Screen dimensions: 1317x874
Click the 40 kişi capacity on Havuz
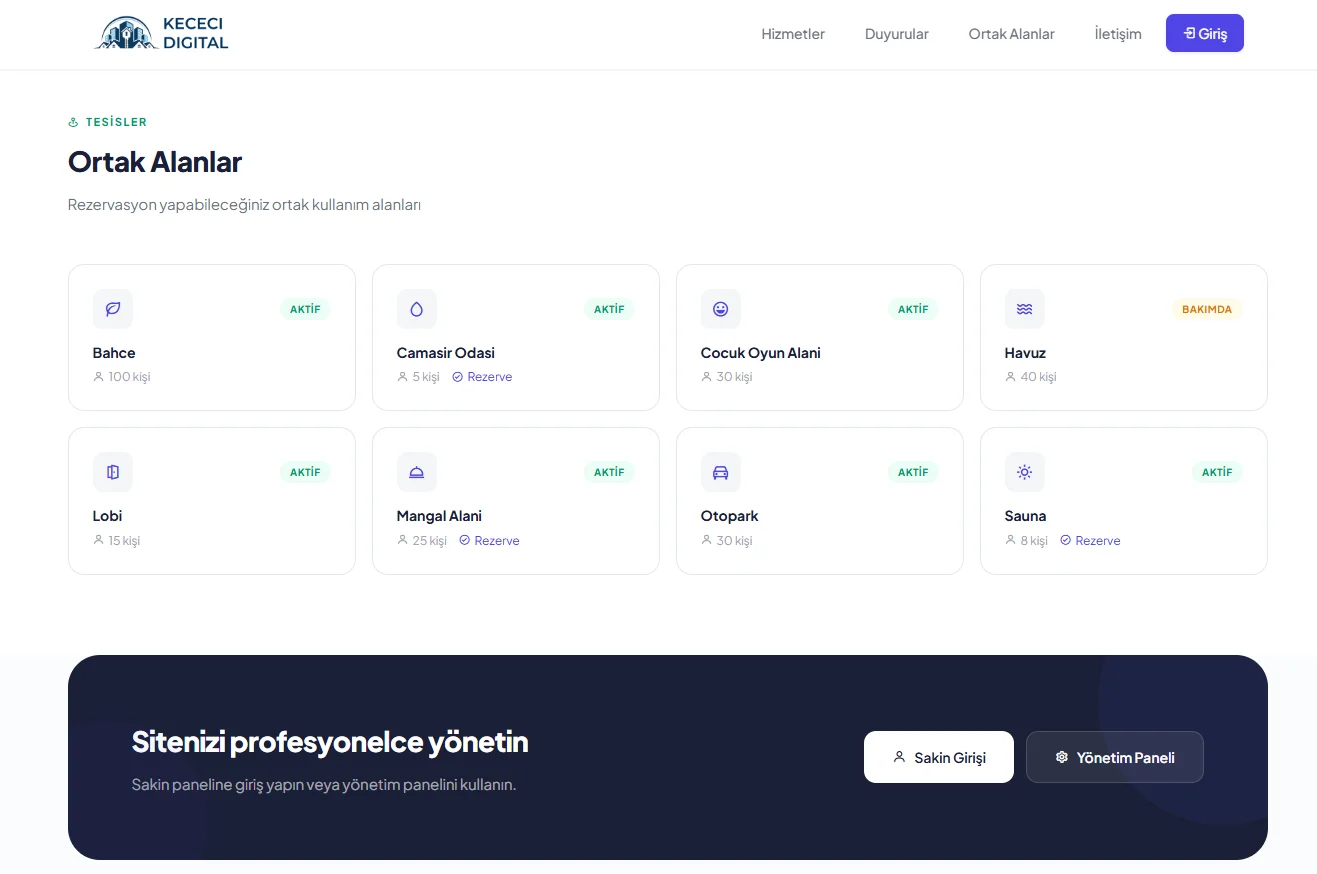(1031, 377)
